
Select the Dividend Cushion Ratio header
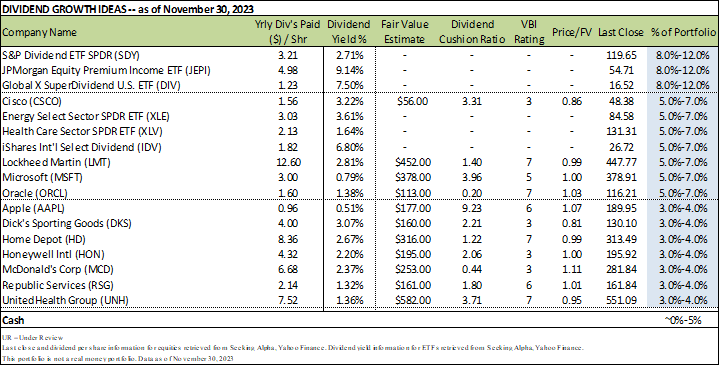(x=472, y=32)
